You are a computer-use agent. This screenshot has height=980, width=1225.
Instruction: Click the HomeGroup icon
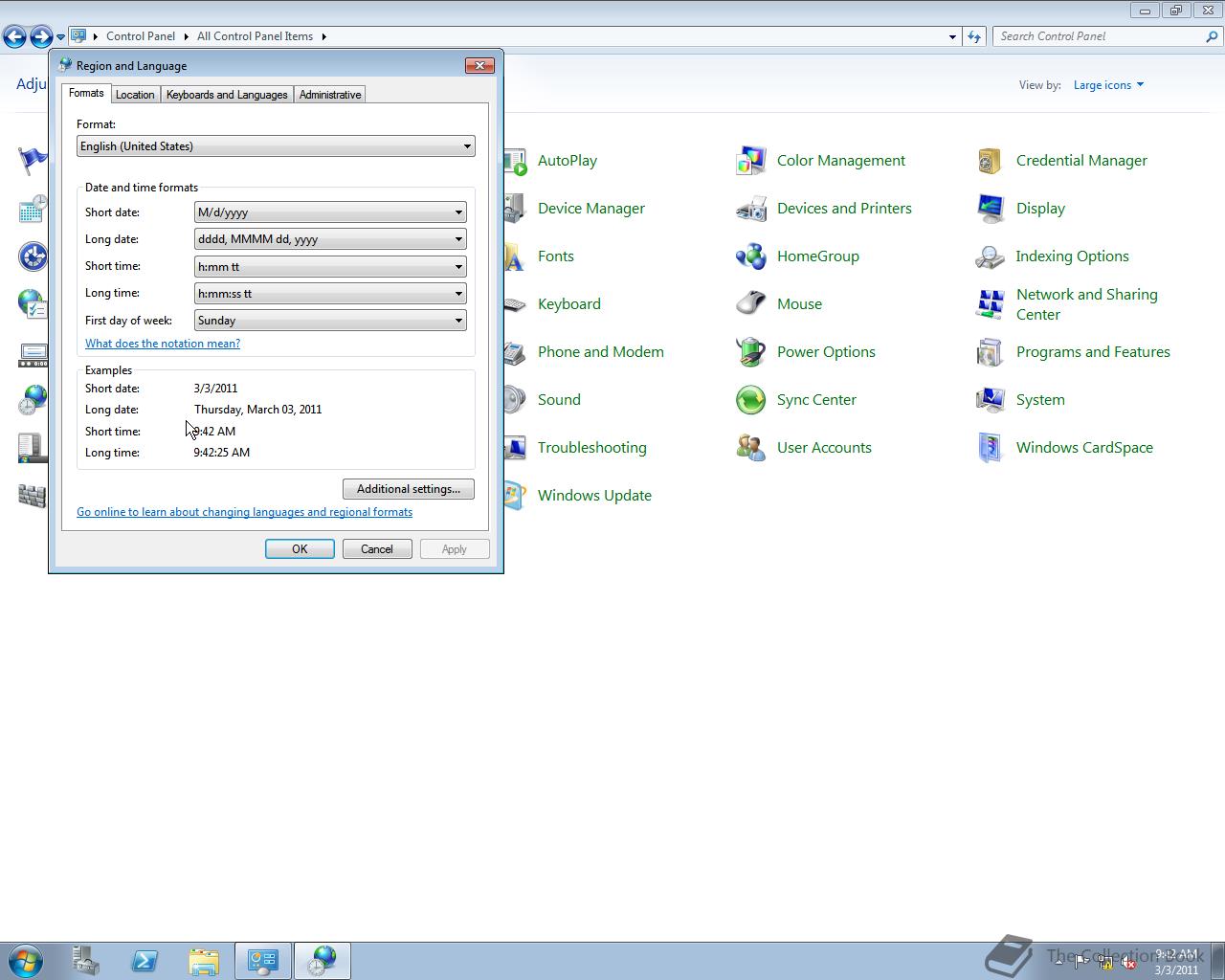tap(751, 256)
